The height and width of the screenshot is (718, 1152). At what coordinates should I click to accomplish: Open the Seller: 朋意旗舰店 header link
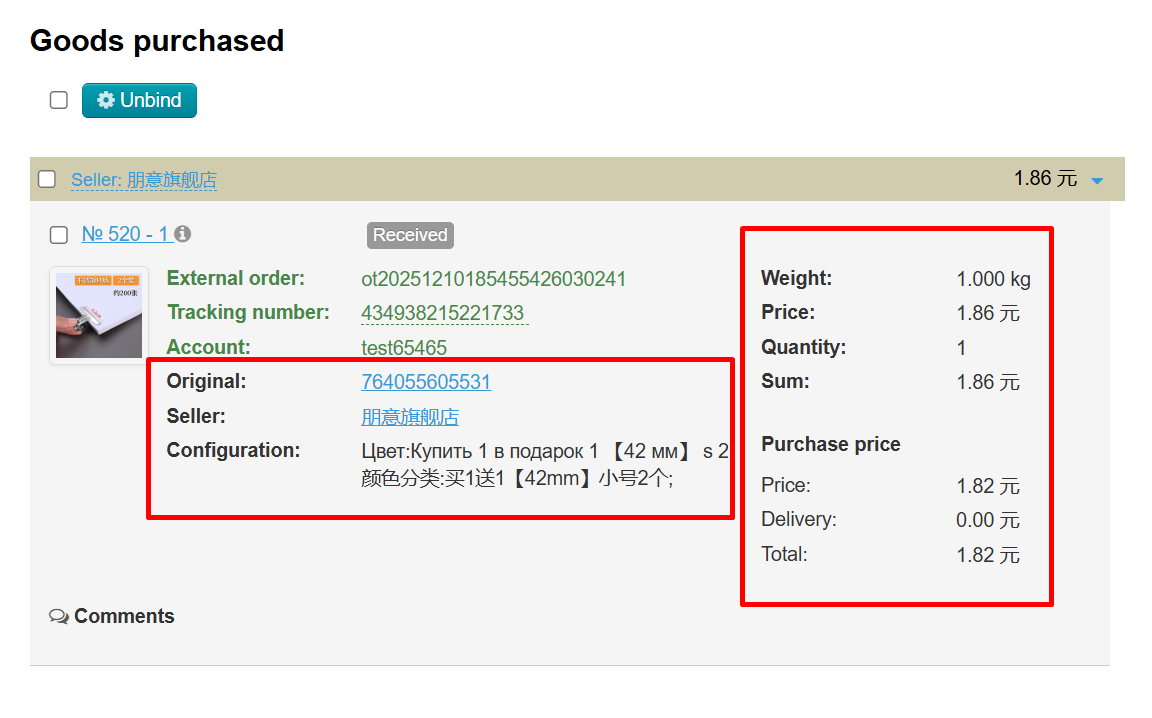[x=143, y=180]
